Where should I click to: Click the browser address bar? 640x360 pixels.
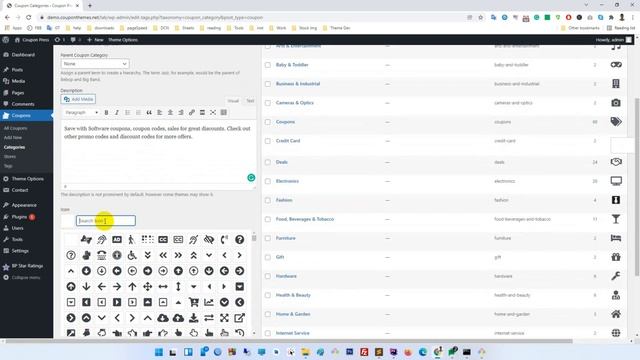pos(253,18)
